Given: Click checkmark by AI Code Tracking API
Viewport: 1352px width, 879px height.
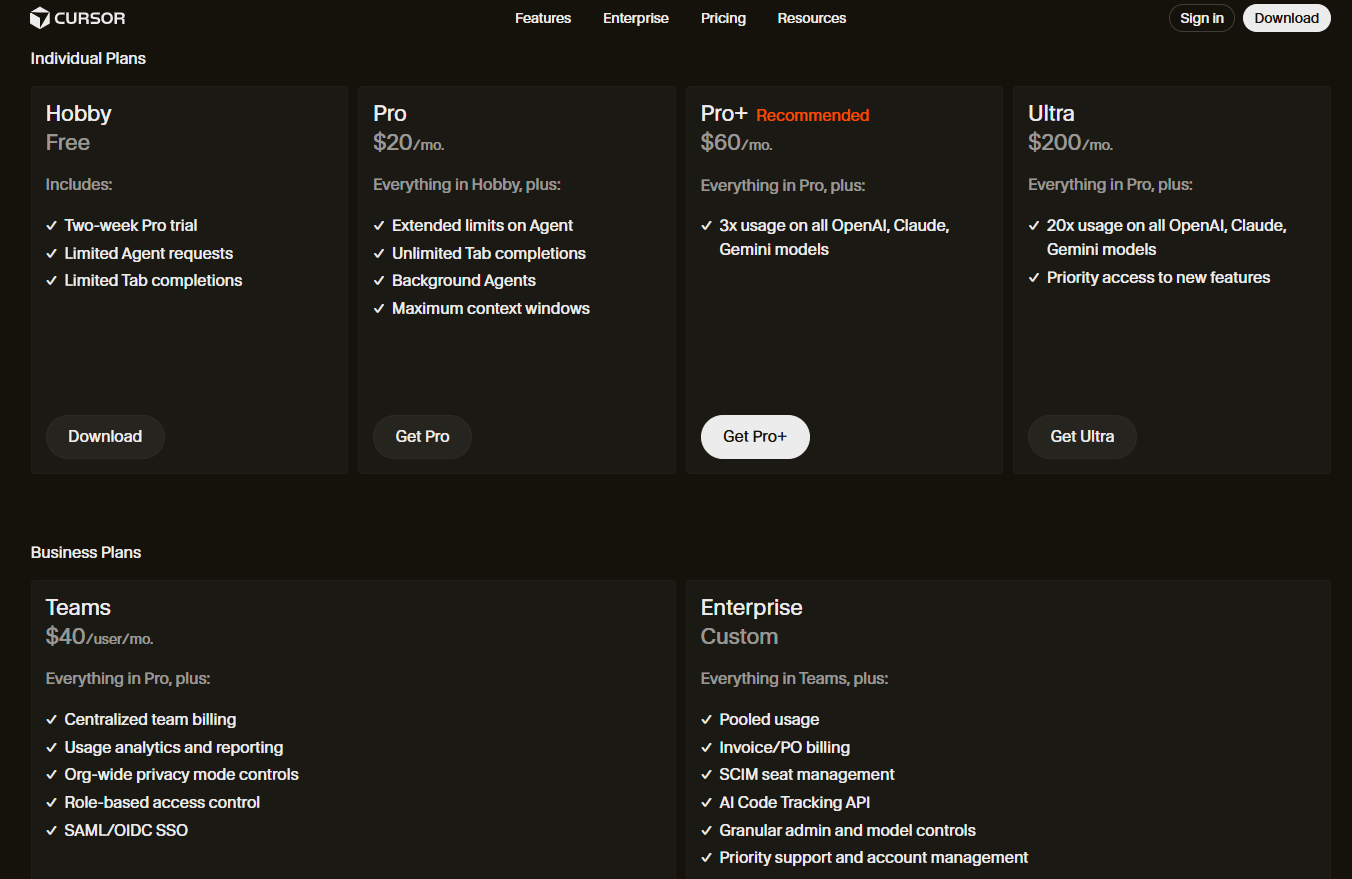Looking at the screenshot, I should (707, 803).
